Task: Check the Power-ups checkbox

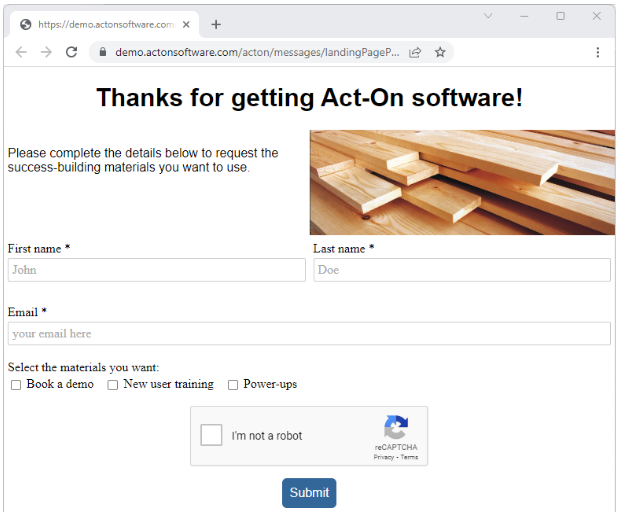Action: pyautogui.click(x=233, y=385)
